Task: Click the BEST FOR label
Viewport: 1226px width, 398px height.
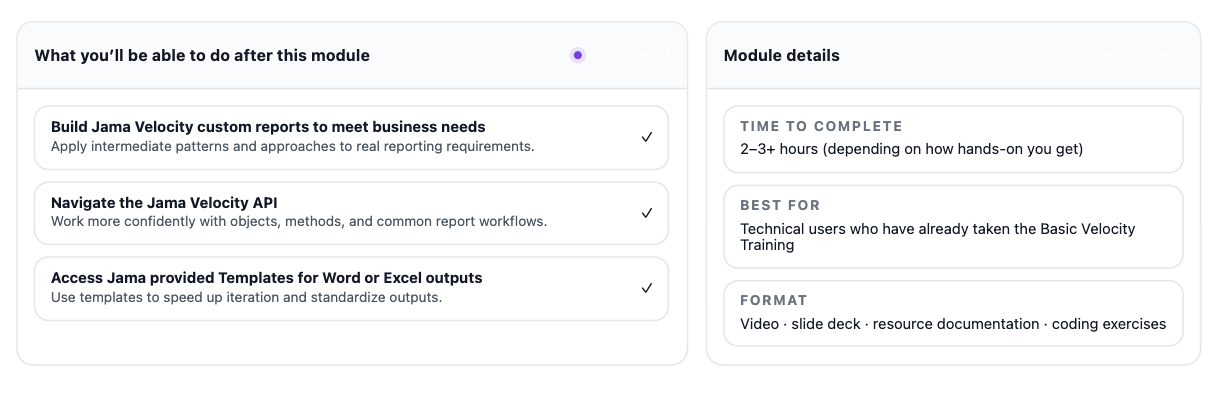Action: click(x=780, y=205)
